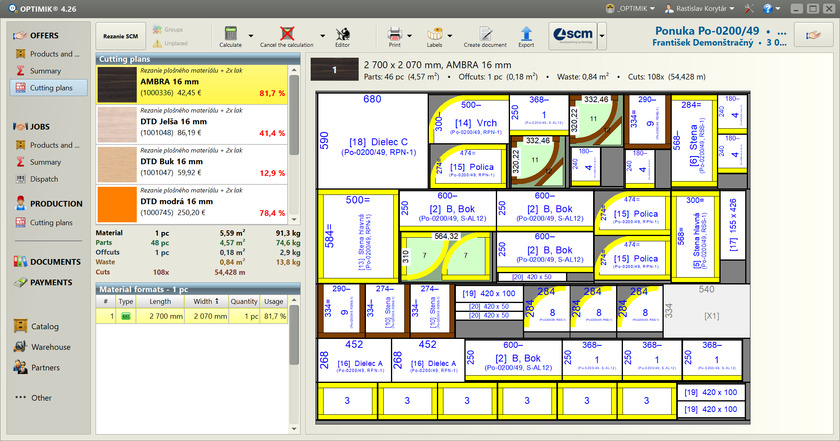Open Cutting plans under Production
Screen dimensions: 840x441
(x=44, y=222)
